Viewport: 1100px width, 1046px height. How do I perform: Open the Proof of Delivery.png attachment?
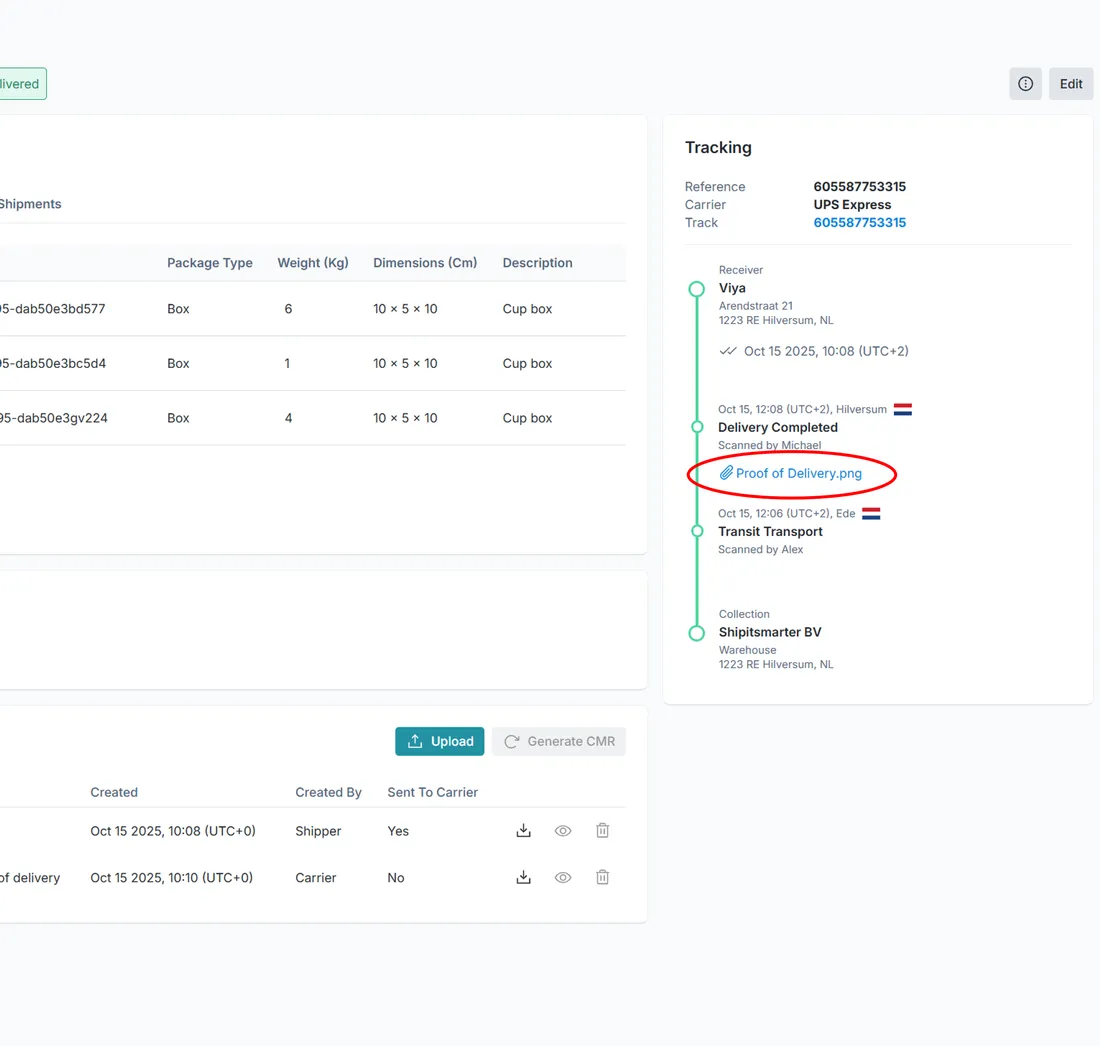point(798,474)
